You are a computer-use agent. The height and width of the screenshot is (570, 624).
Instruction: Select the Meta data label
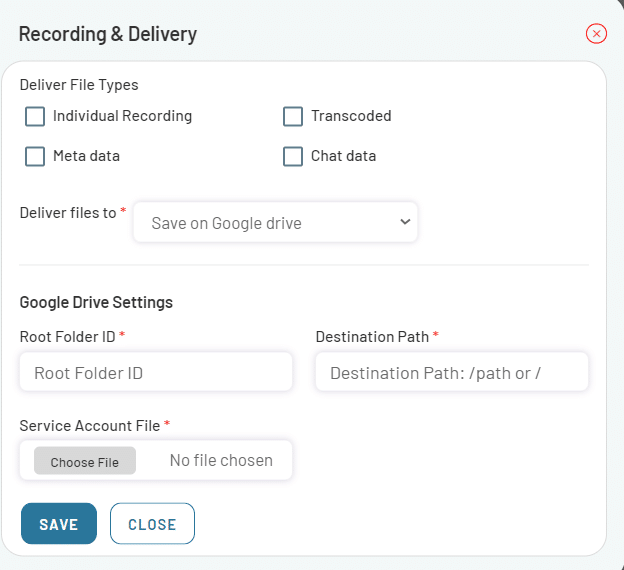[x=86, y=156]
